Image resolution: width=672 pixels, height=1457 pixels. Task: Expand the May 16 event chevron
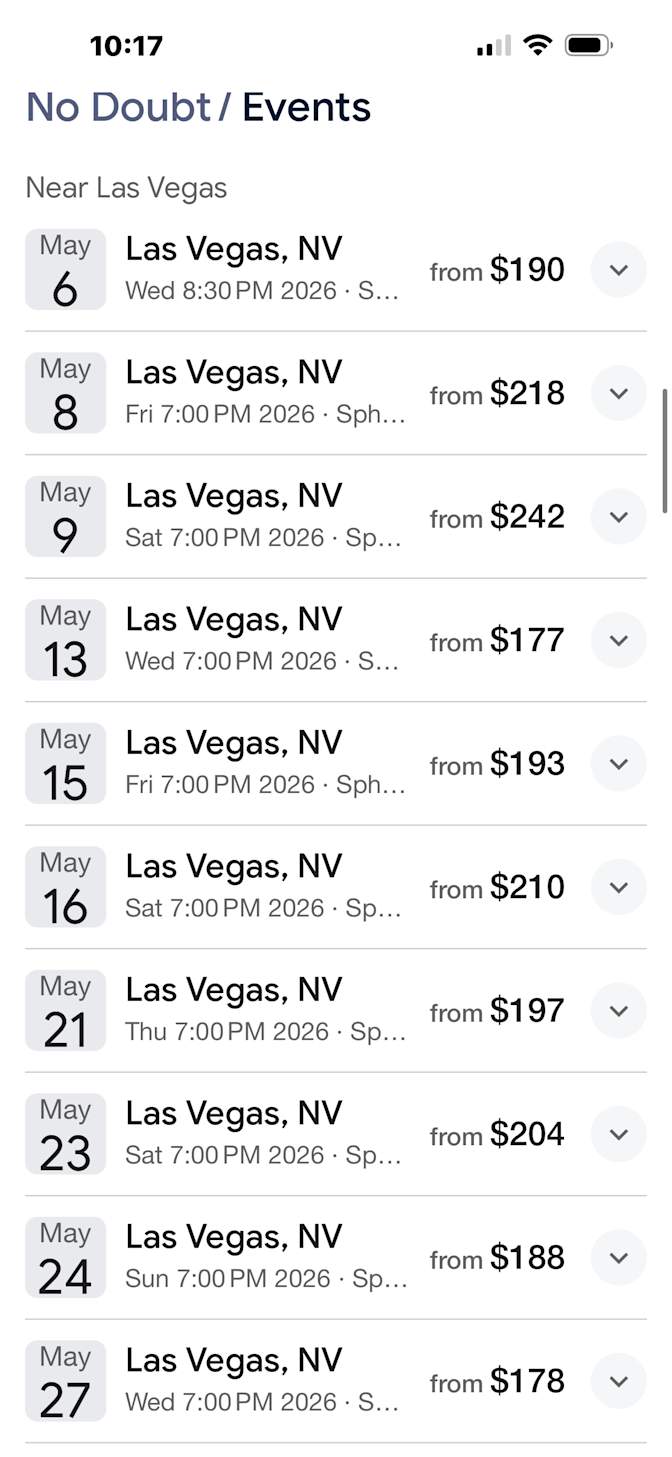(x=618, y=887)
